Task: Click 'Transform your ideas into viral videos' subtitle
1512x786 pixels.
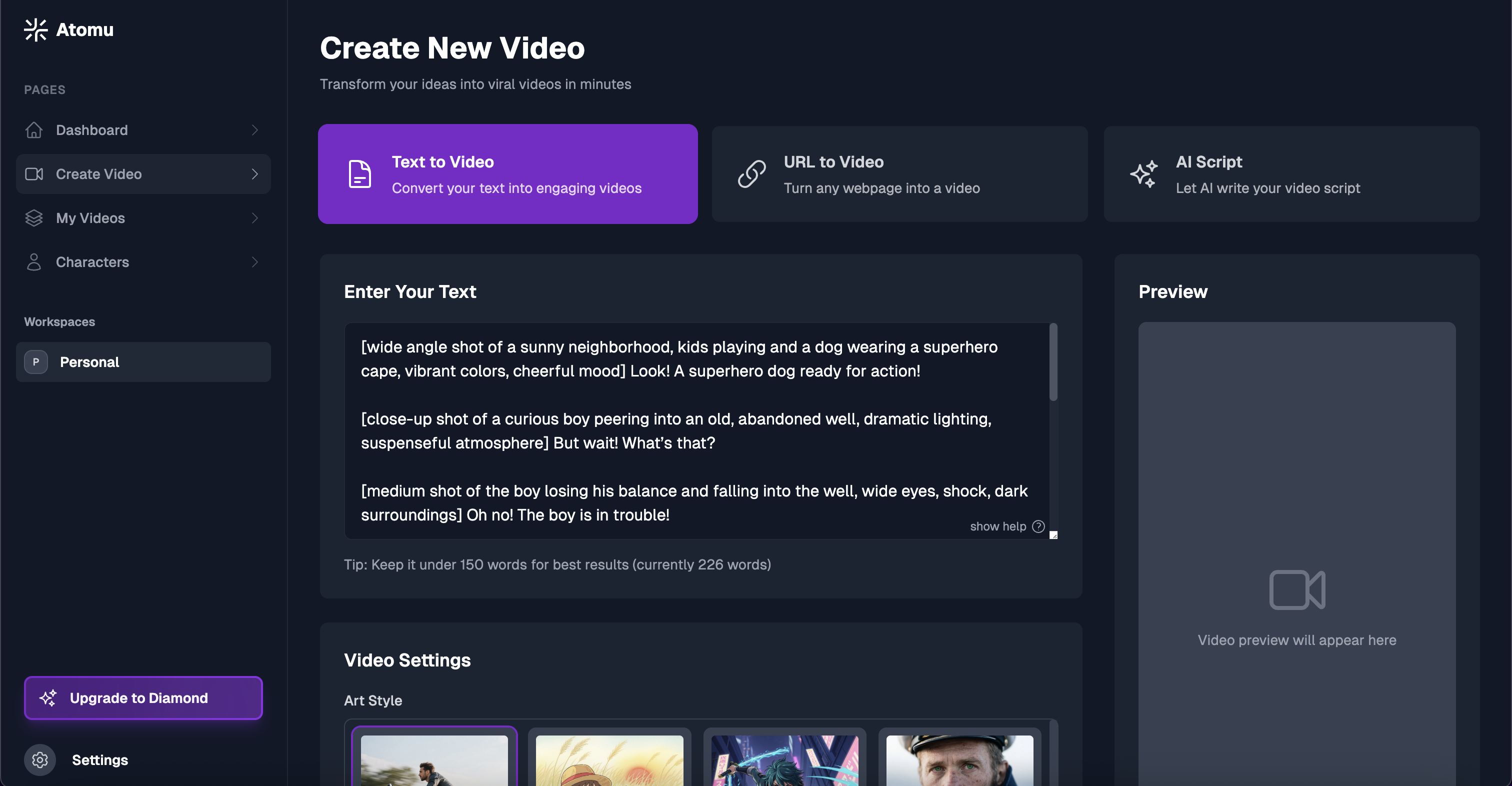Action: point(475,84)
